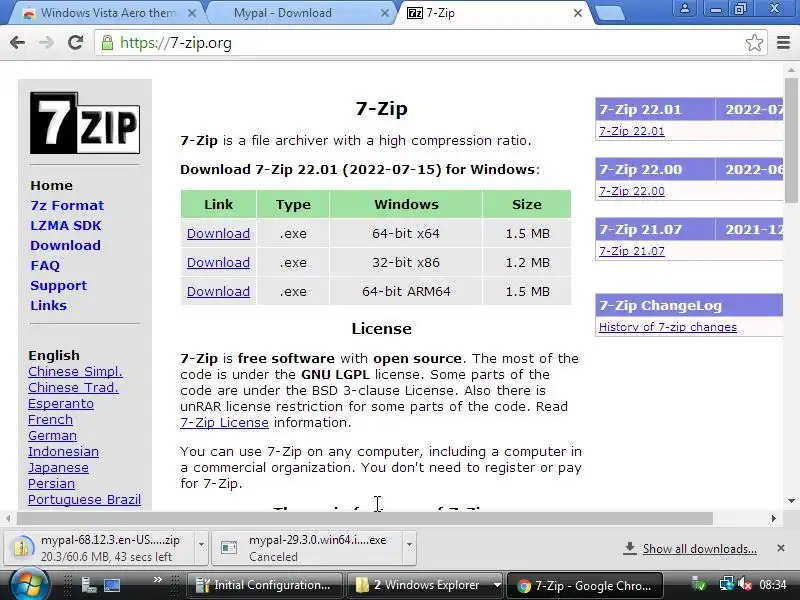Open the Links sidebar item

48,305
